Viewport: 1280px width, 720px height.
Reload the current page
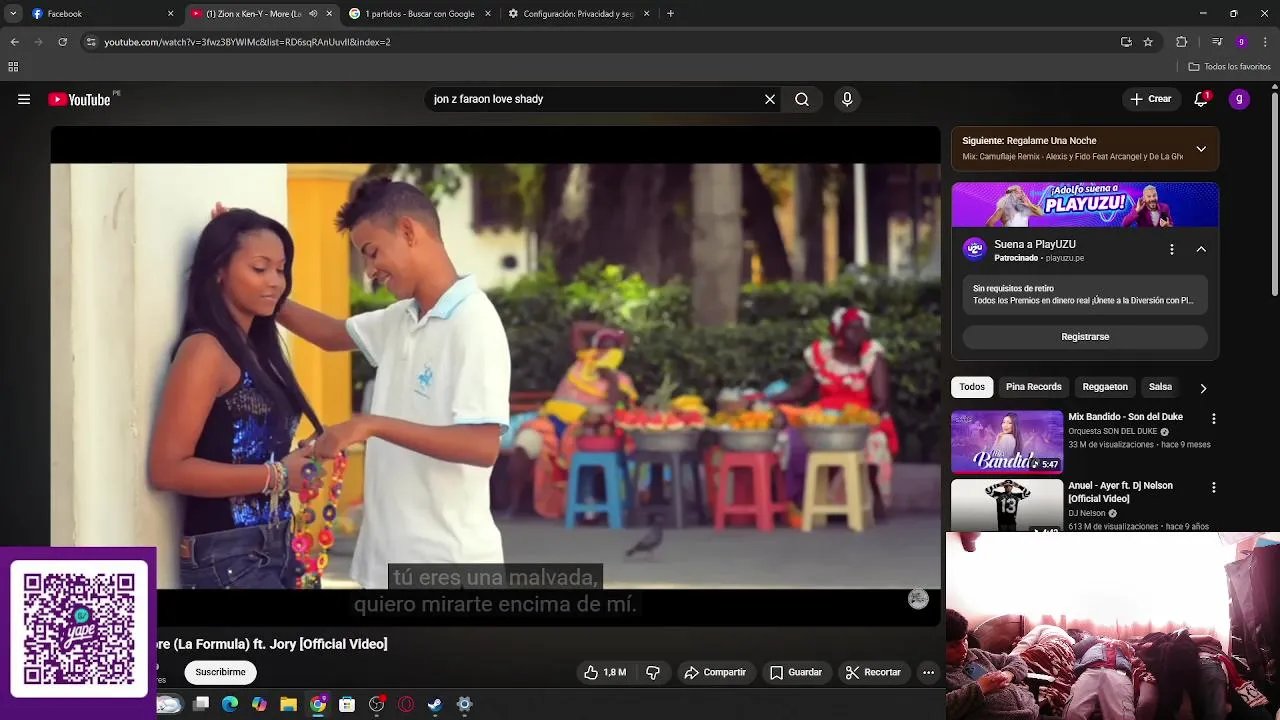pos(62,42)
